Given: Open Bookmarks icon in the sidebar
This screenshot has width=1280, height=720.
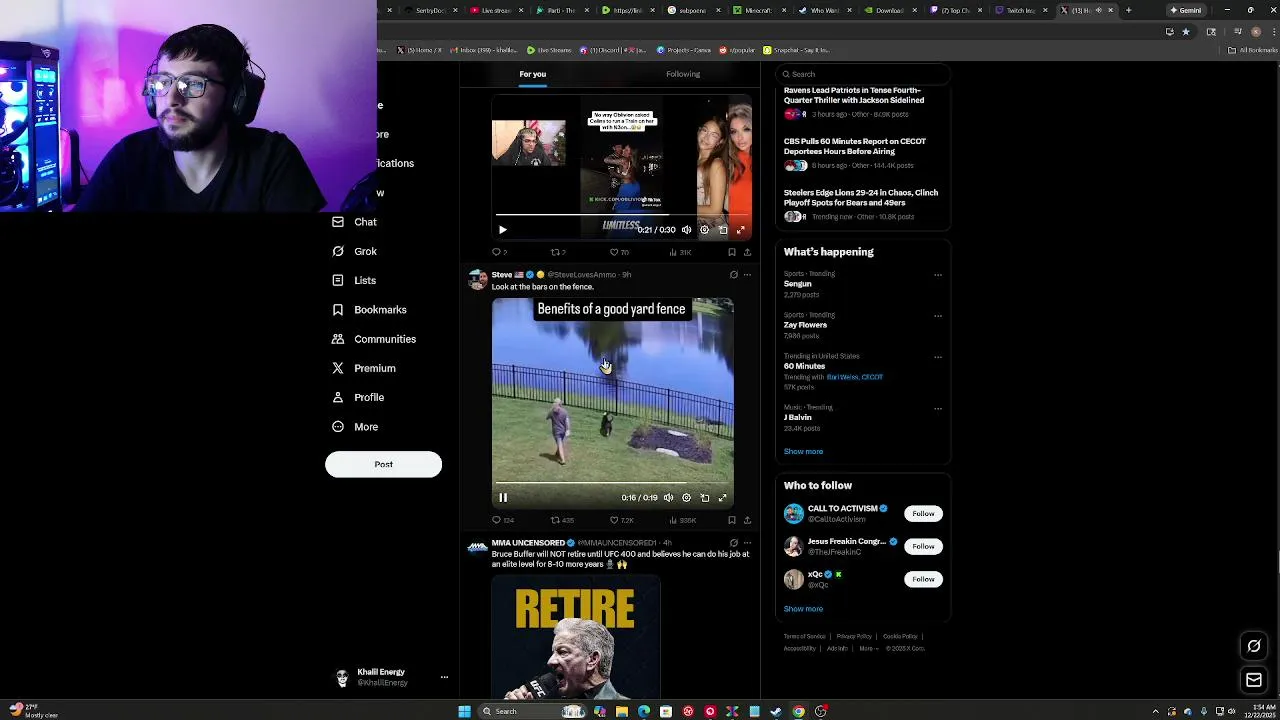Looking at the screenshot, I should tap(338, 310).
